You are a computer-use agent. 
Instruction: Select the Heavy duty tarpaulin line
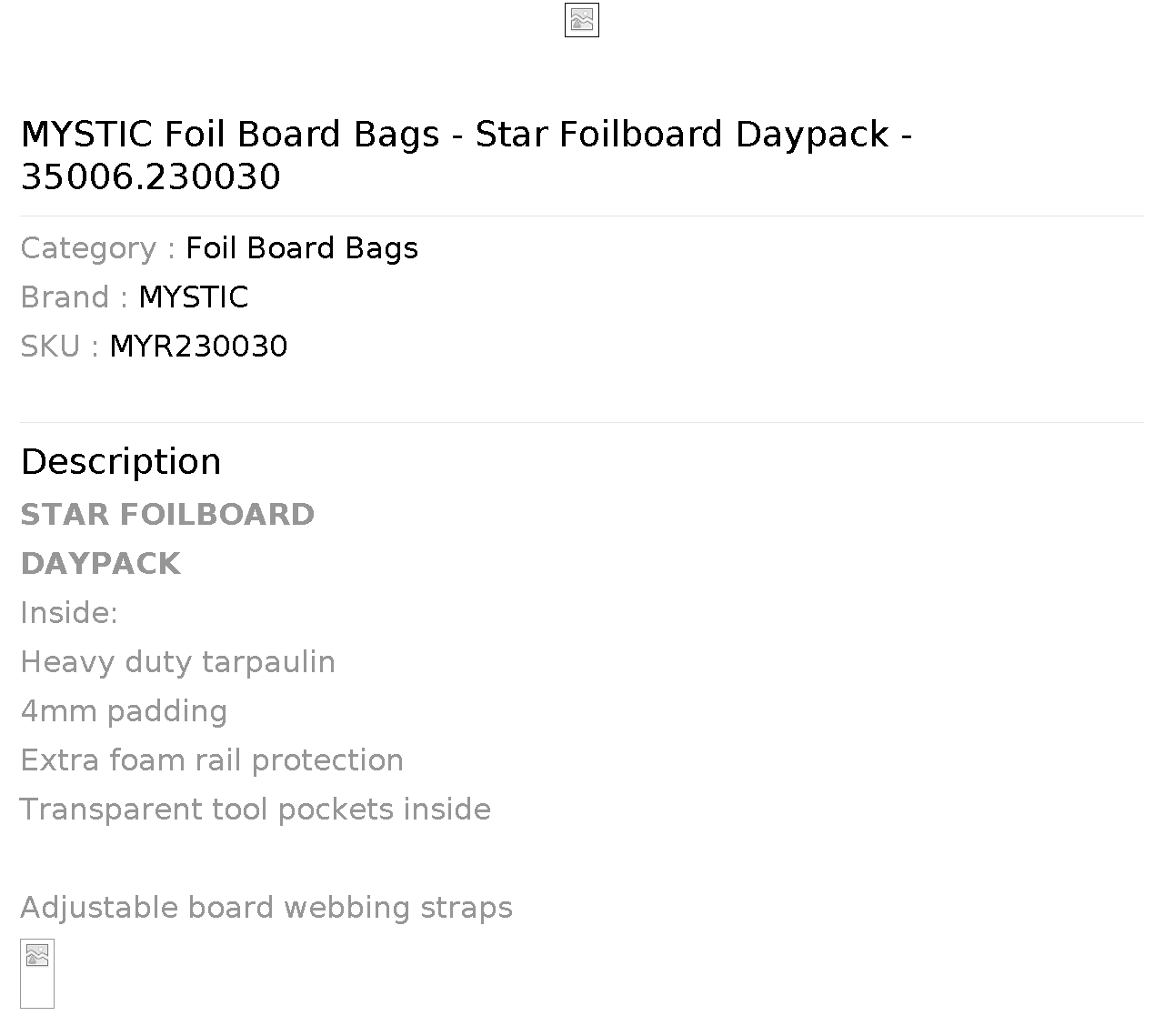[x=178, y=662]
